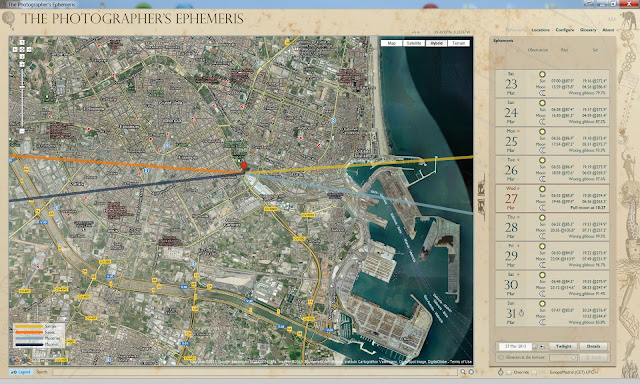Viewport: 640px width, 384px height.
Task: Click the small icon right of the search magnifier
Action: click(x=471, y=372)
